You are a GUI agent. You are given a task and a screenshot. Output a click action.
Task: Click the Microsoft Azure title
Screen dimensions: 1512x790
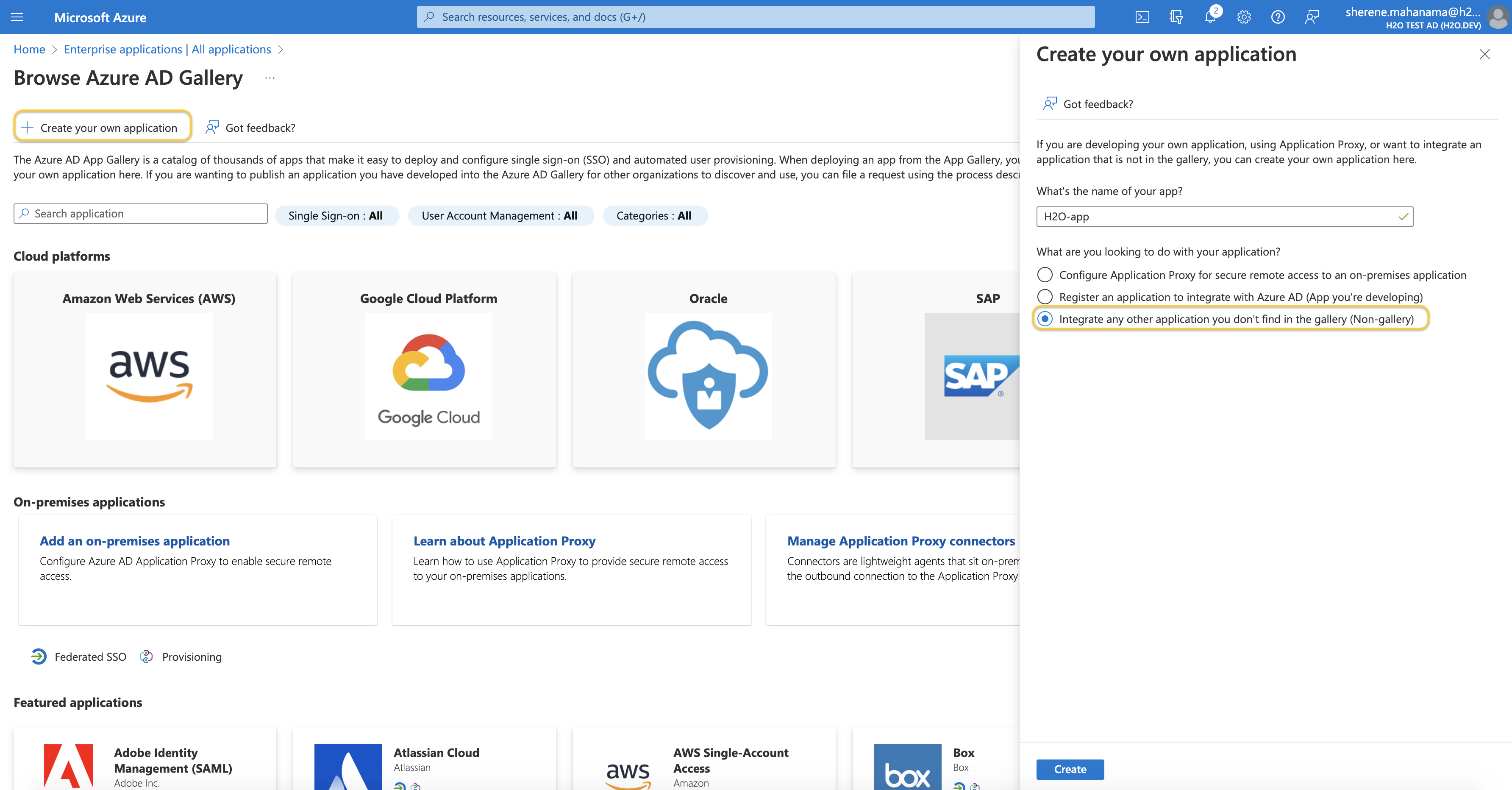[x=100, y=18]
